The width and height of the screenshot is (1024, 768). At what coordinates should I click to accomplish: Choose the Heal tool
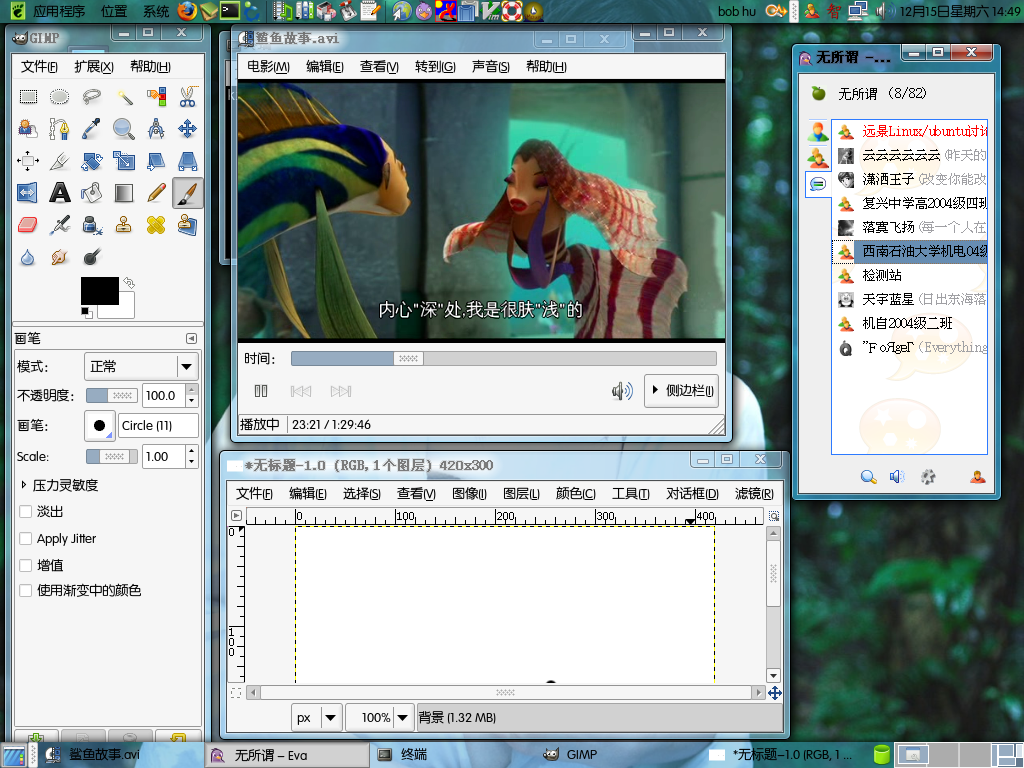tap(155, 225)
